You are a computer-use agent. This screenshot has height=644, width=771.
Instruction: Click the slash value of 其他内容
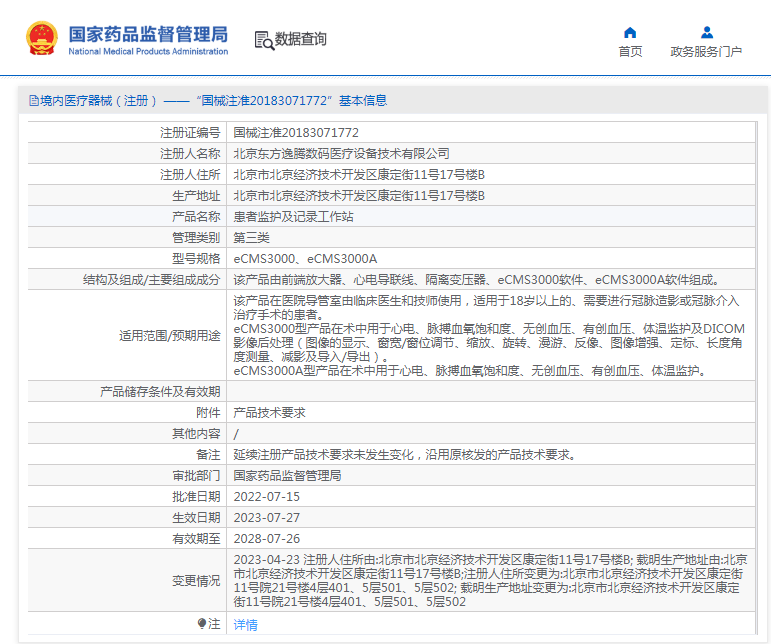236,434
